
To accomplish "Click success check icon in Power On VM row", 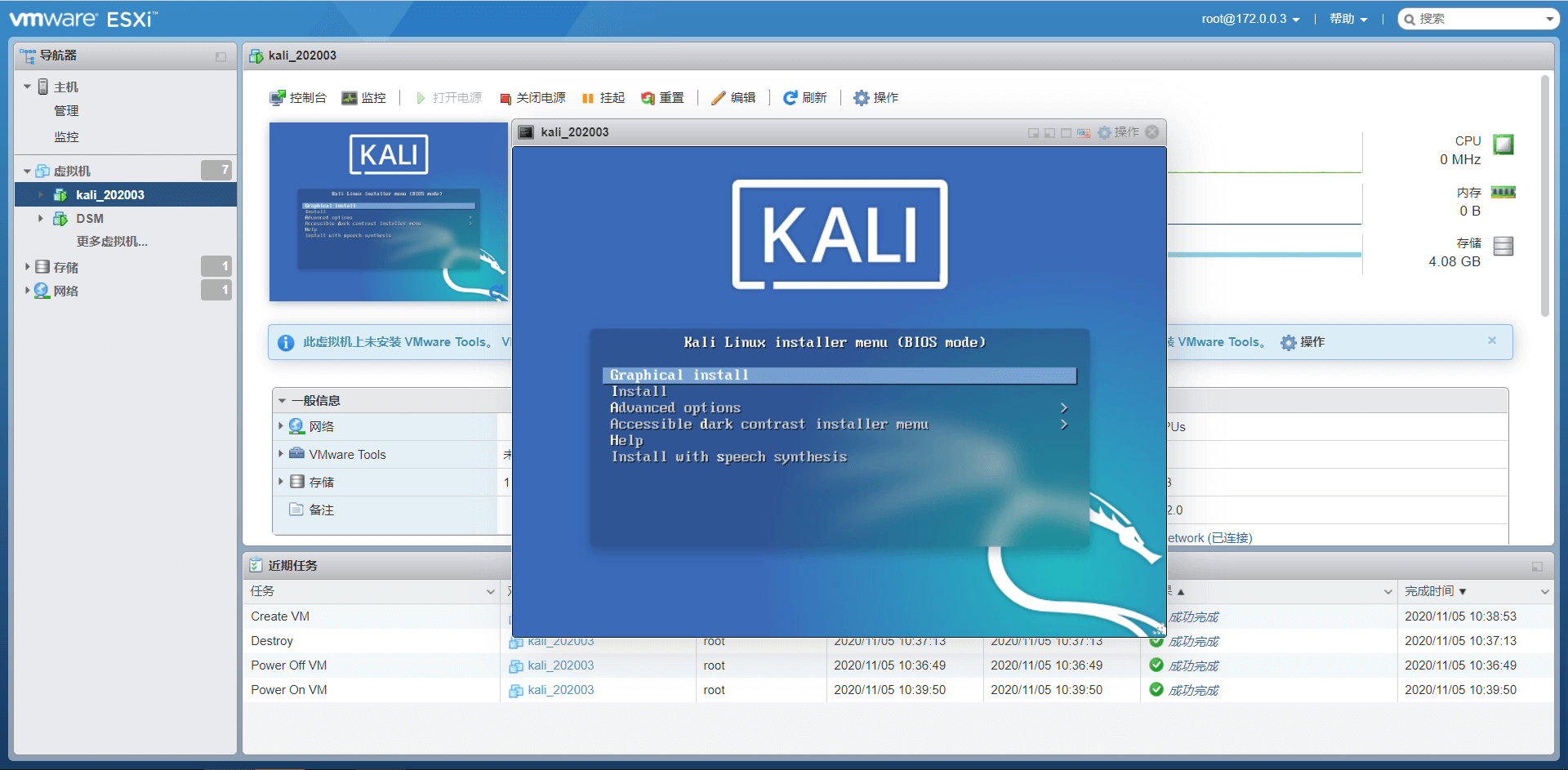I will 1156,689.
